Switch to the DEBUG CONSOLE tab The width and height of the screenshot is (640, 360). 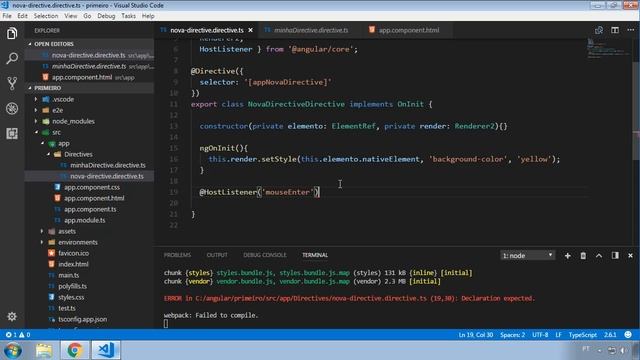tap(264, 255)
